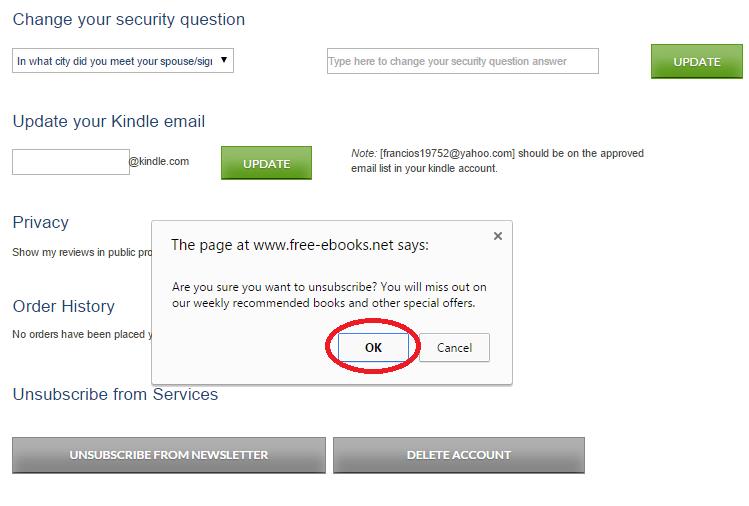The image size is (749, 506).
Task: Click the @kindle.com suffix label
Action: click(x=159, y=160)
